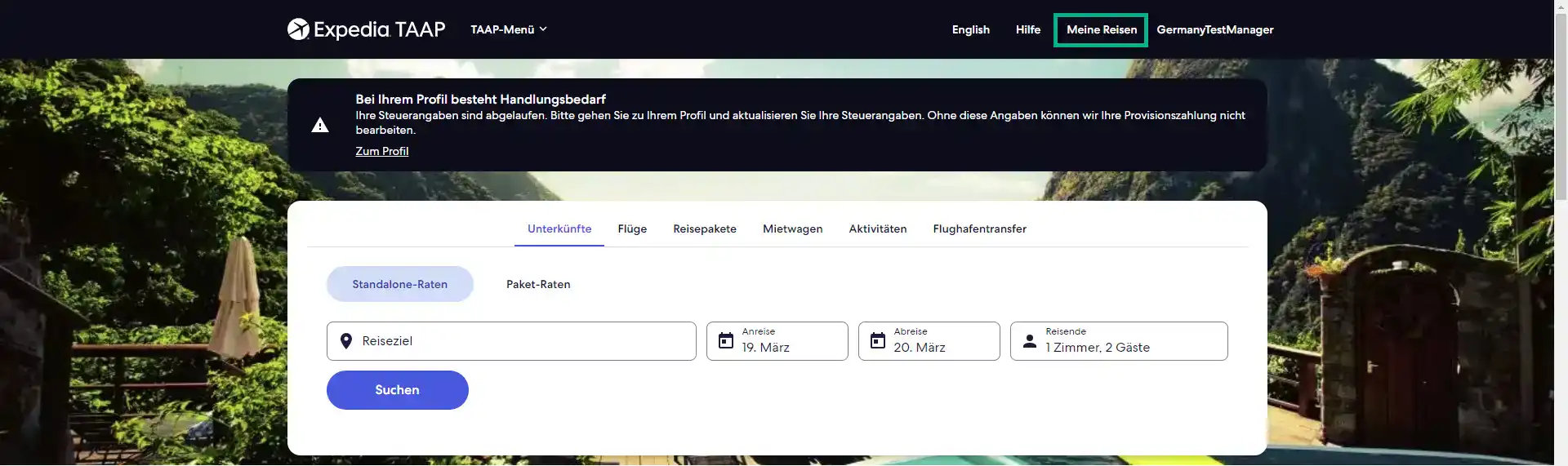Open the Anreise date picker showing 19. März
Viewport: 1568px width, 466px height.
click(777, 341)
